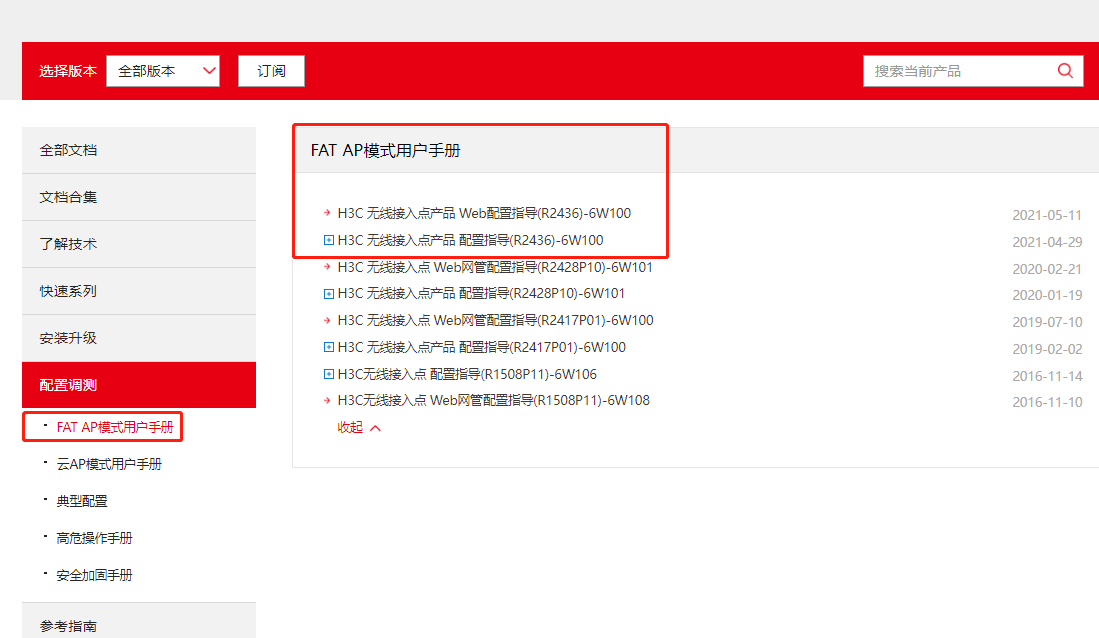Click arrow icon beside Web网管配置指导(R2428P10)-6W101
Image resolution: width=1099 pixels, height=638 pixels.
pos(327,266)
